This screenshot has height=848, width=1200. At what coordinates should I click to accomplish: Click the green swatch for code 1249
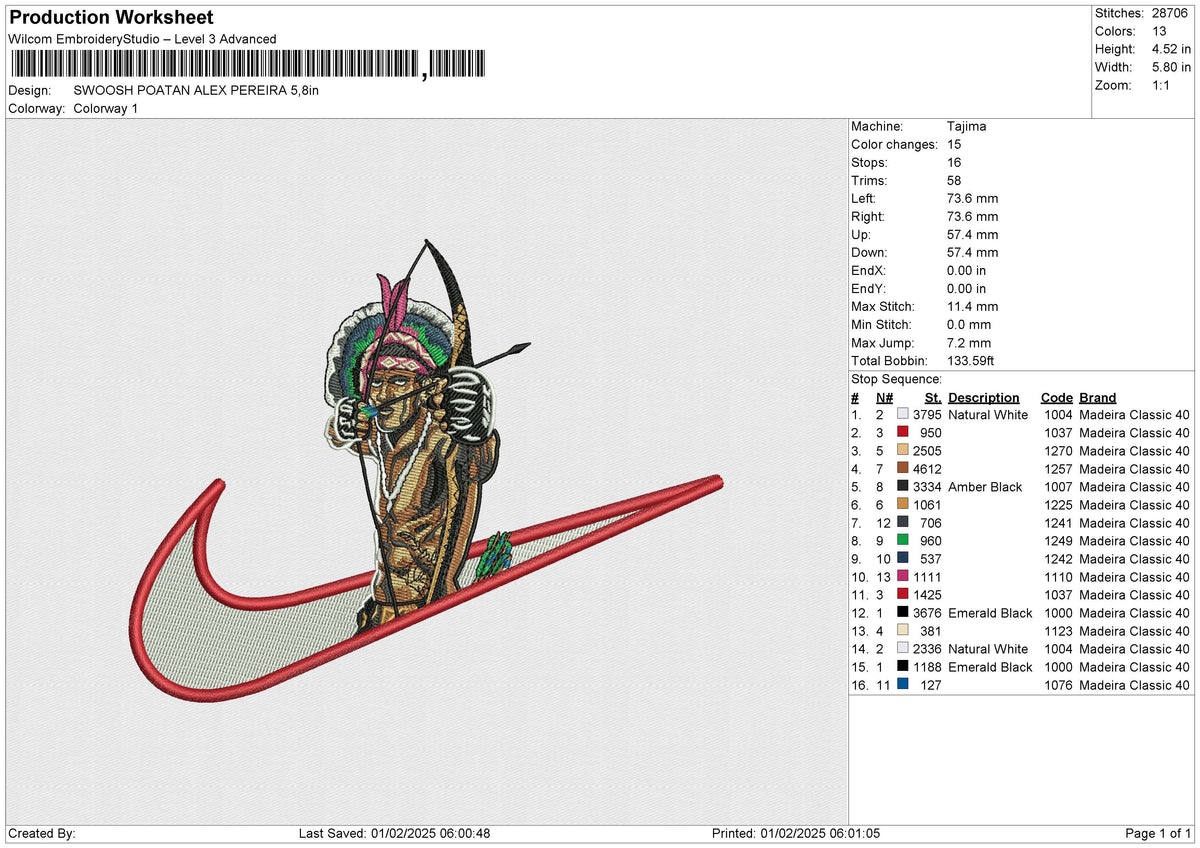903,540
